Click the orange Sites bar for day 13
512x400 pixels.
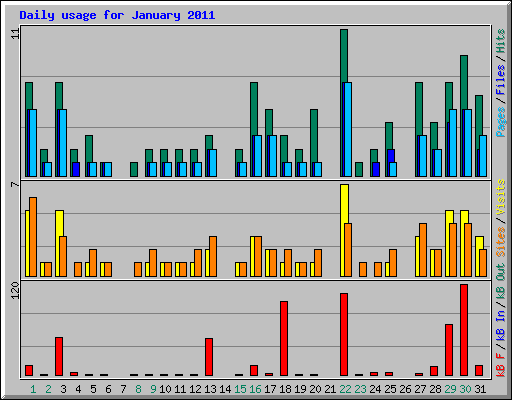(x=213, y=256)
